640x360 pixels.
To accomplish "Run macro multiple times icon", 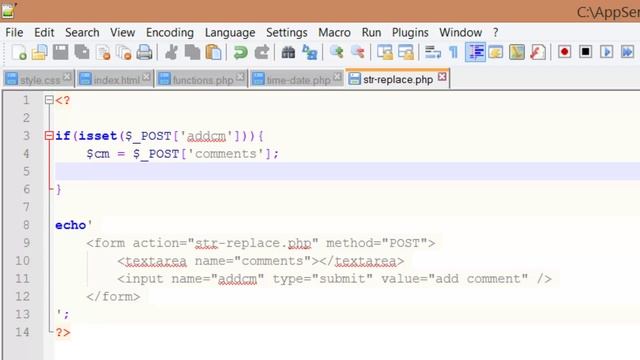I will pyautogui.click(x=627, y=52).
